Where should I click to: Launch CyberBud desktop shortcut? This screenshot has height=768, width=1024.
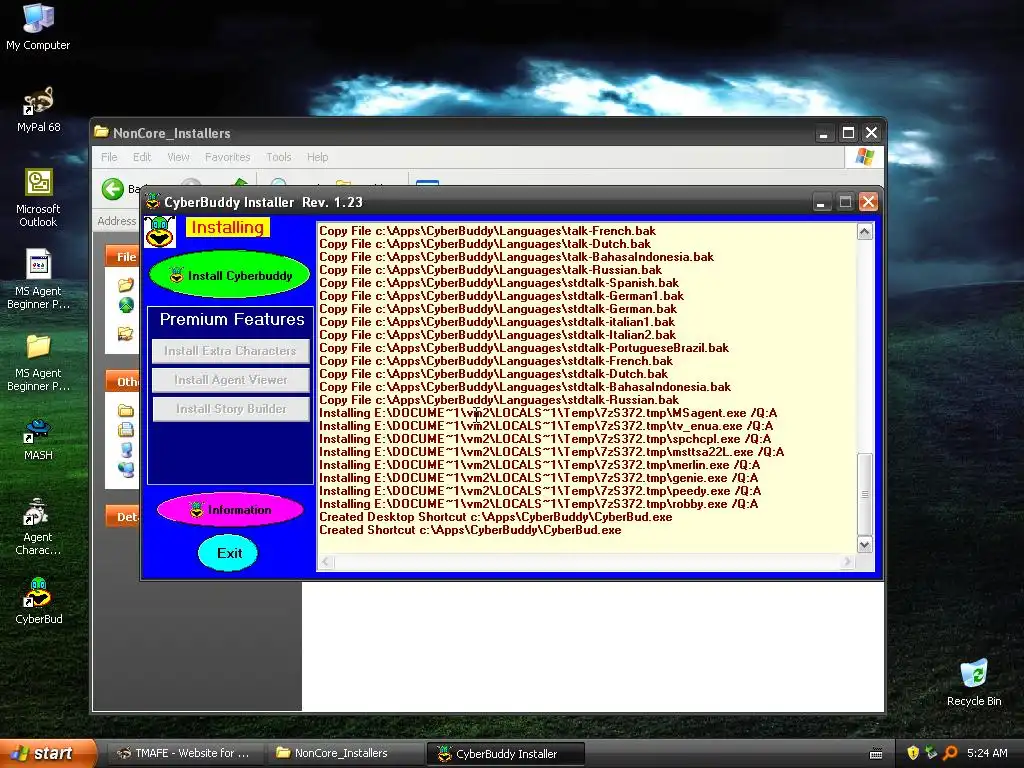tap(38, 601)
